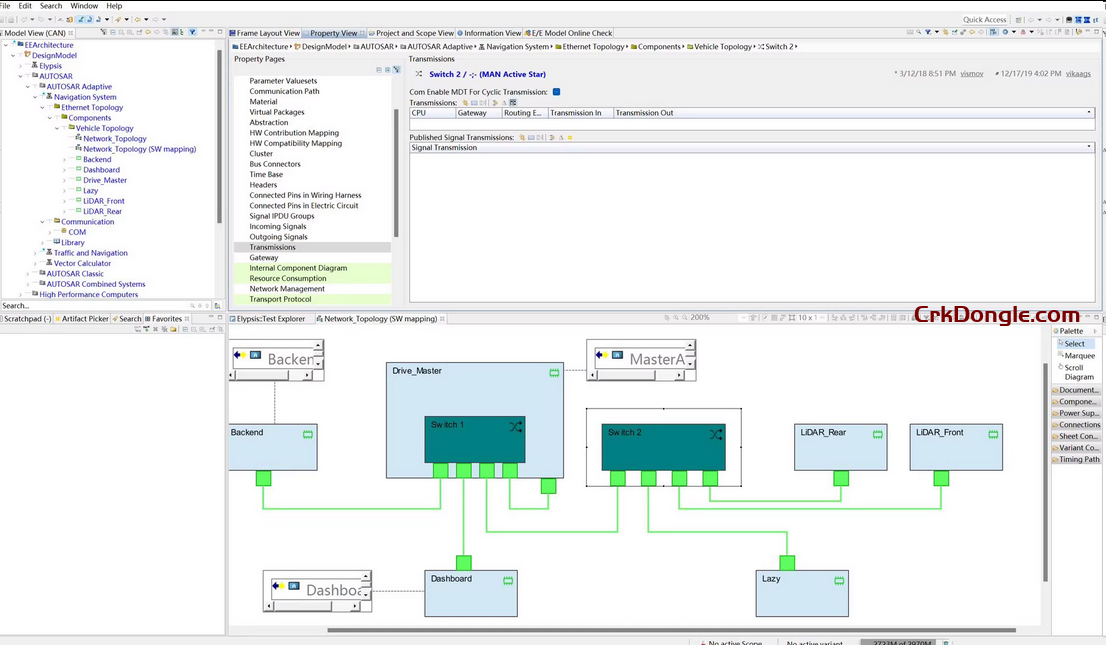Toggle Com Enable MDT For Cyclic Transmission

pos(558,90)
